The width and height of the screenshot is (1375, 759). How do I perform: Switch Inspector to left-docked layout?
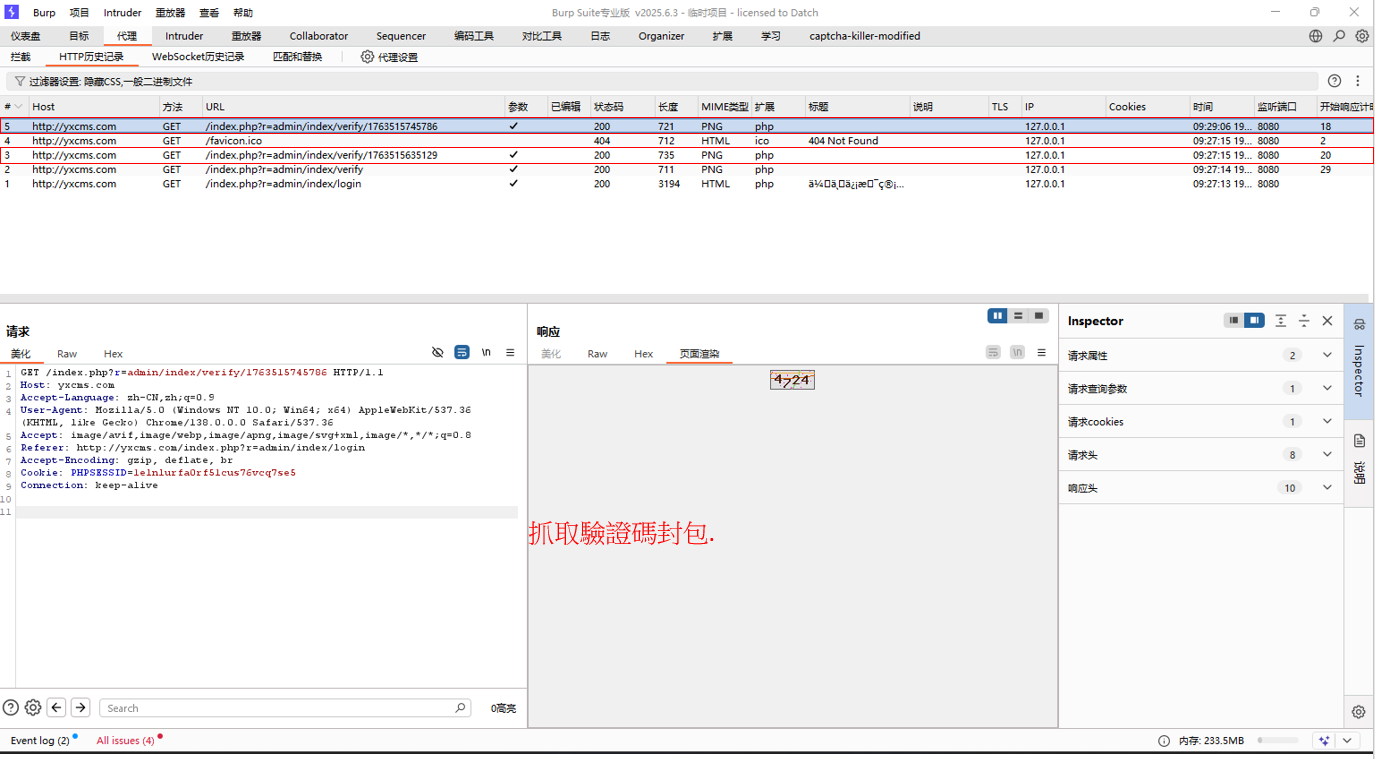[x=1234, y=320]
